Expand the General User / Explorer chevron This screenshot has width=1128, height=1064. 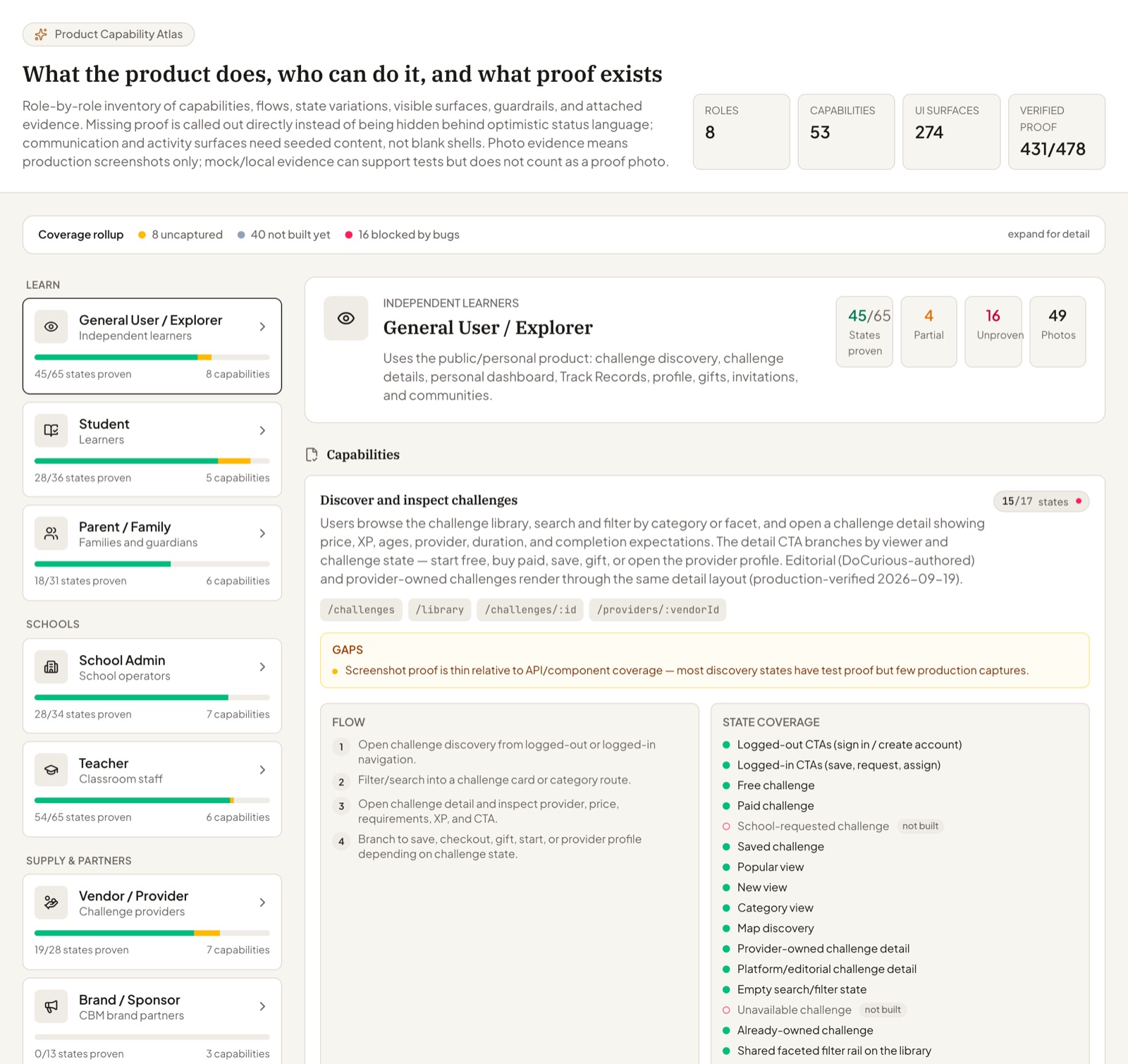tap(262, 326)
